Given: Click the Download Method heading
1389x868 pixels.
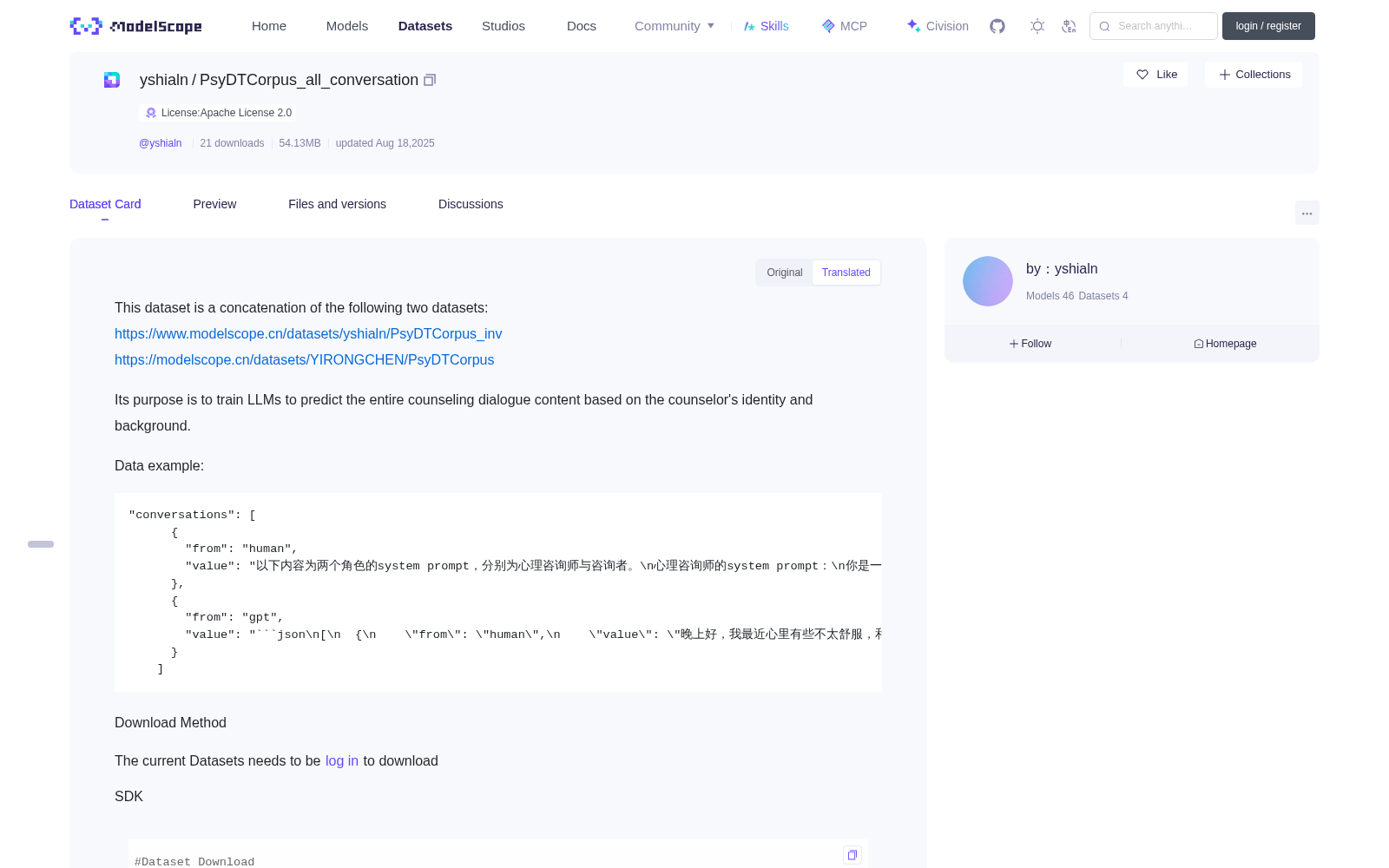Looking at the screenshot, I should point(170,723).
